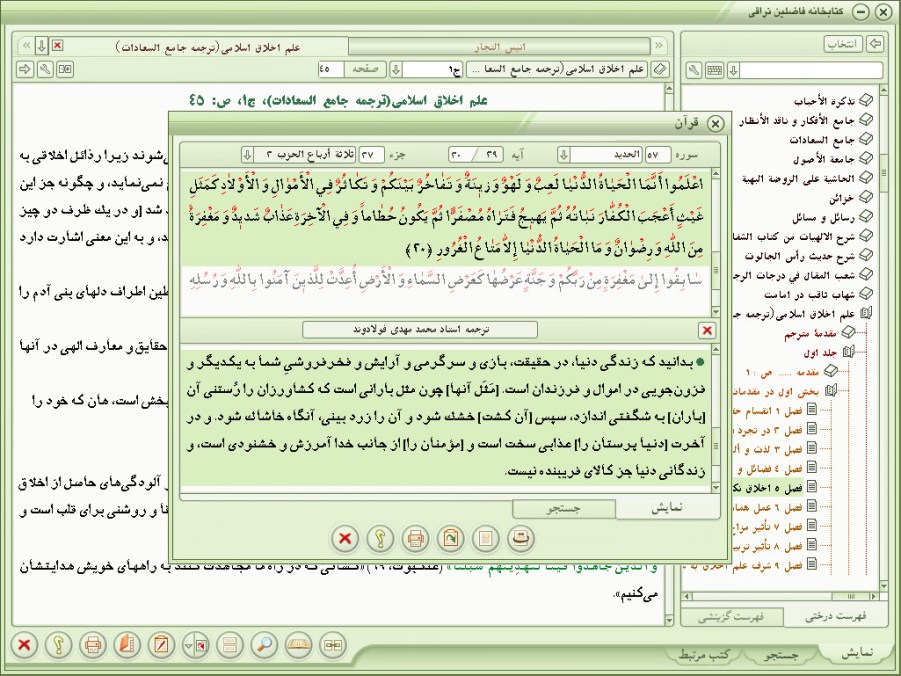Select the فهرست گزینشی tab
The width and height of the screenshot is (901, 676).
pos(731,617)
